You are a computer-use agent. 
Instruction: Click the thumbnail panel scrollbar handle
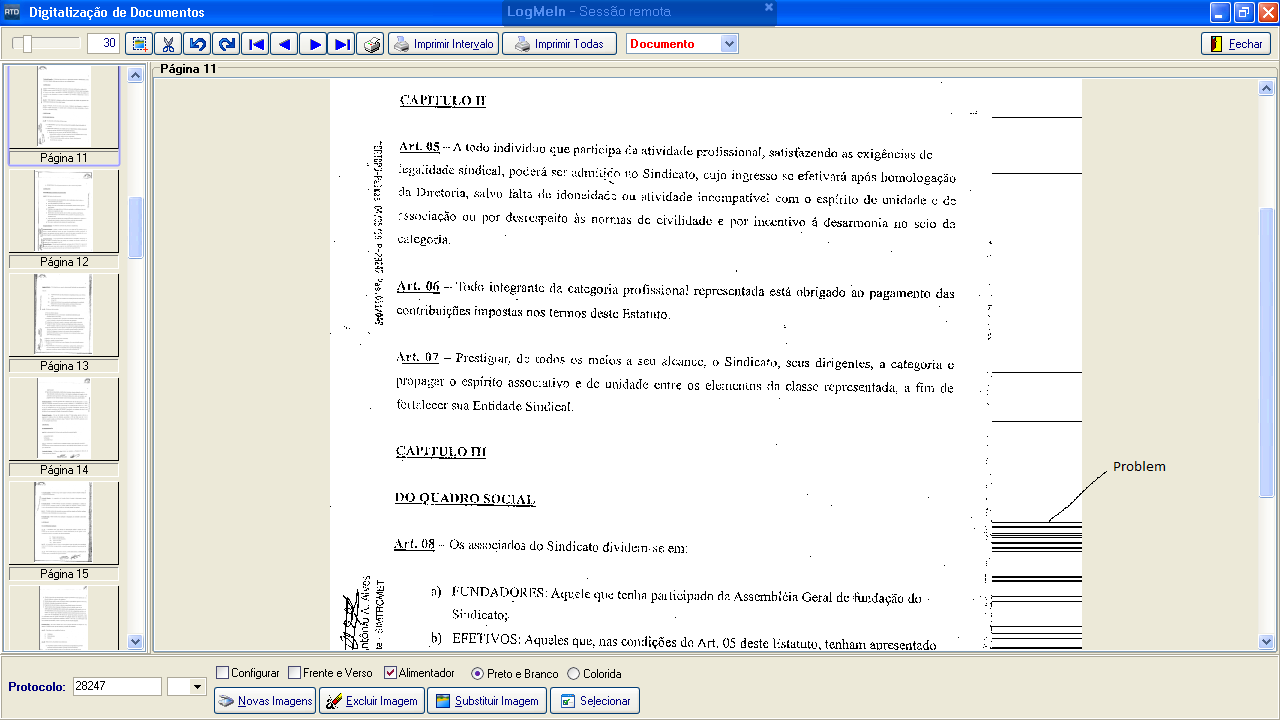click(x=136, y=228)
